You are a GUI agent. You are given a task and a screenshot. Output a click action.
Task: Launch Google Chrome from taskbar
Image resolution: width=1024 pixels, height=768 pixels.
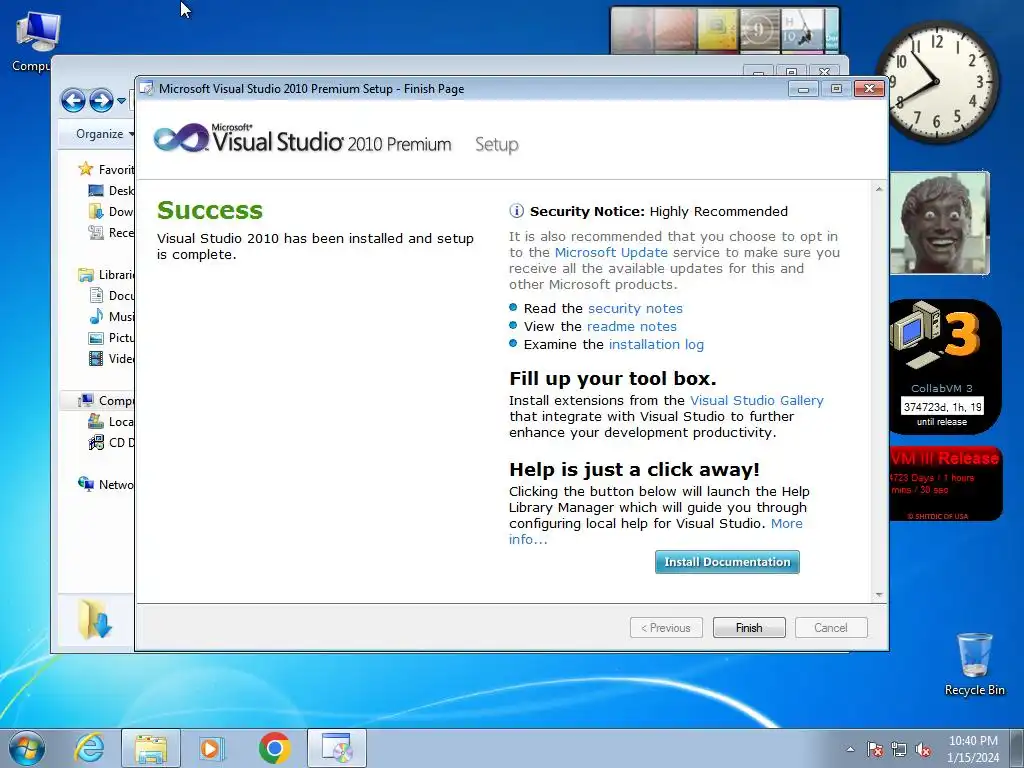274,748
